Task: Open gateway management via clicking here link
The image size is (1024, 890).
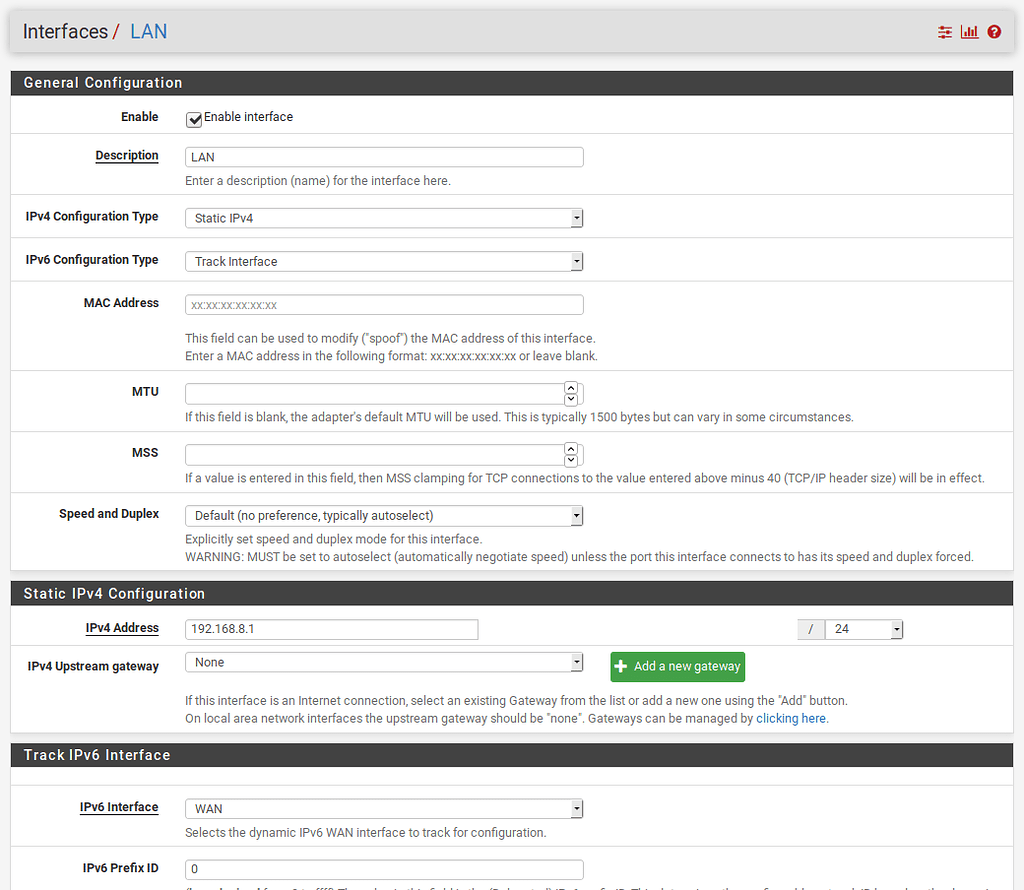Action: coord(791,718)
